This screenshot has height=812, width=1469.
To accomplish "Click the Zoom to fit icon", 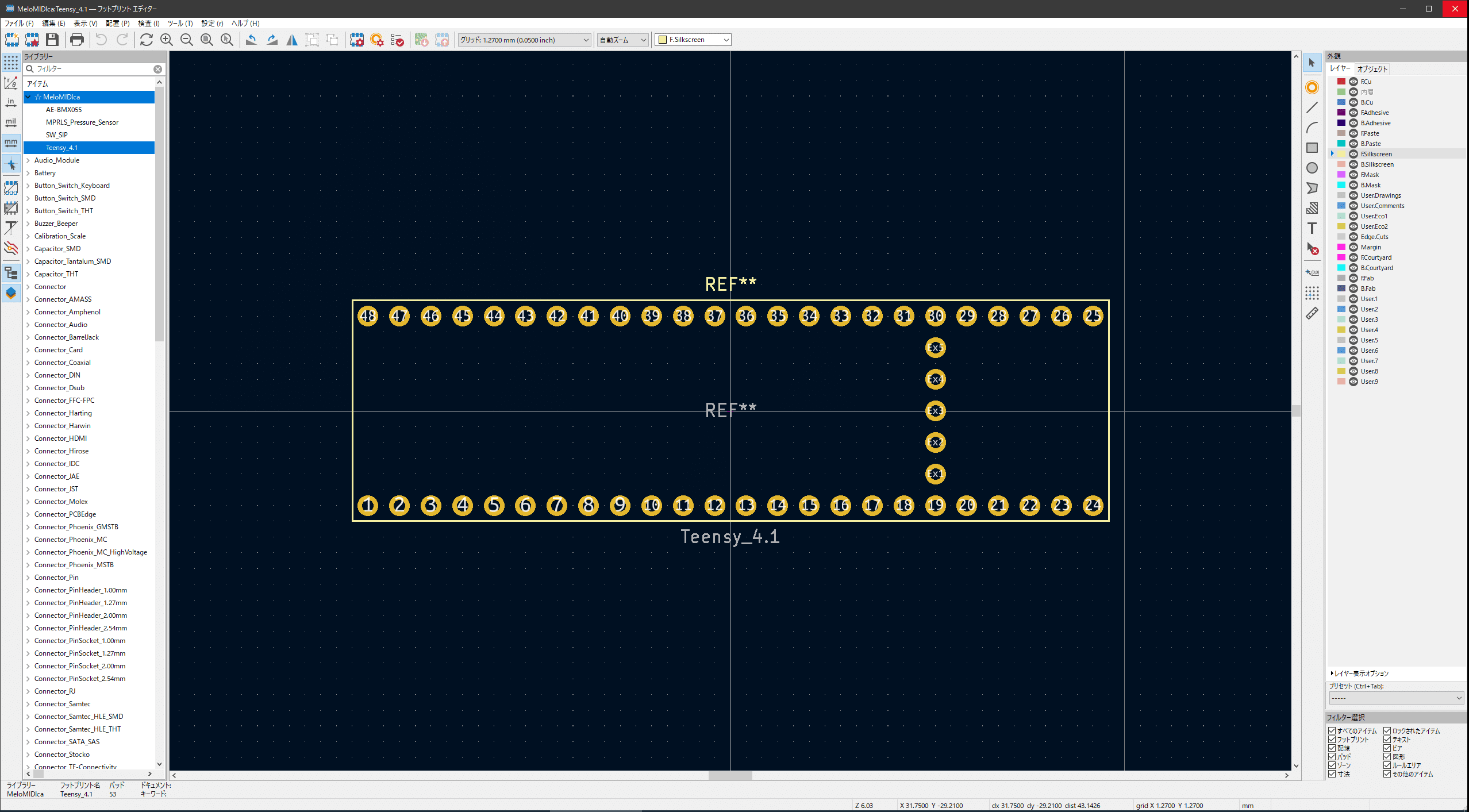I will [207, 40].
